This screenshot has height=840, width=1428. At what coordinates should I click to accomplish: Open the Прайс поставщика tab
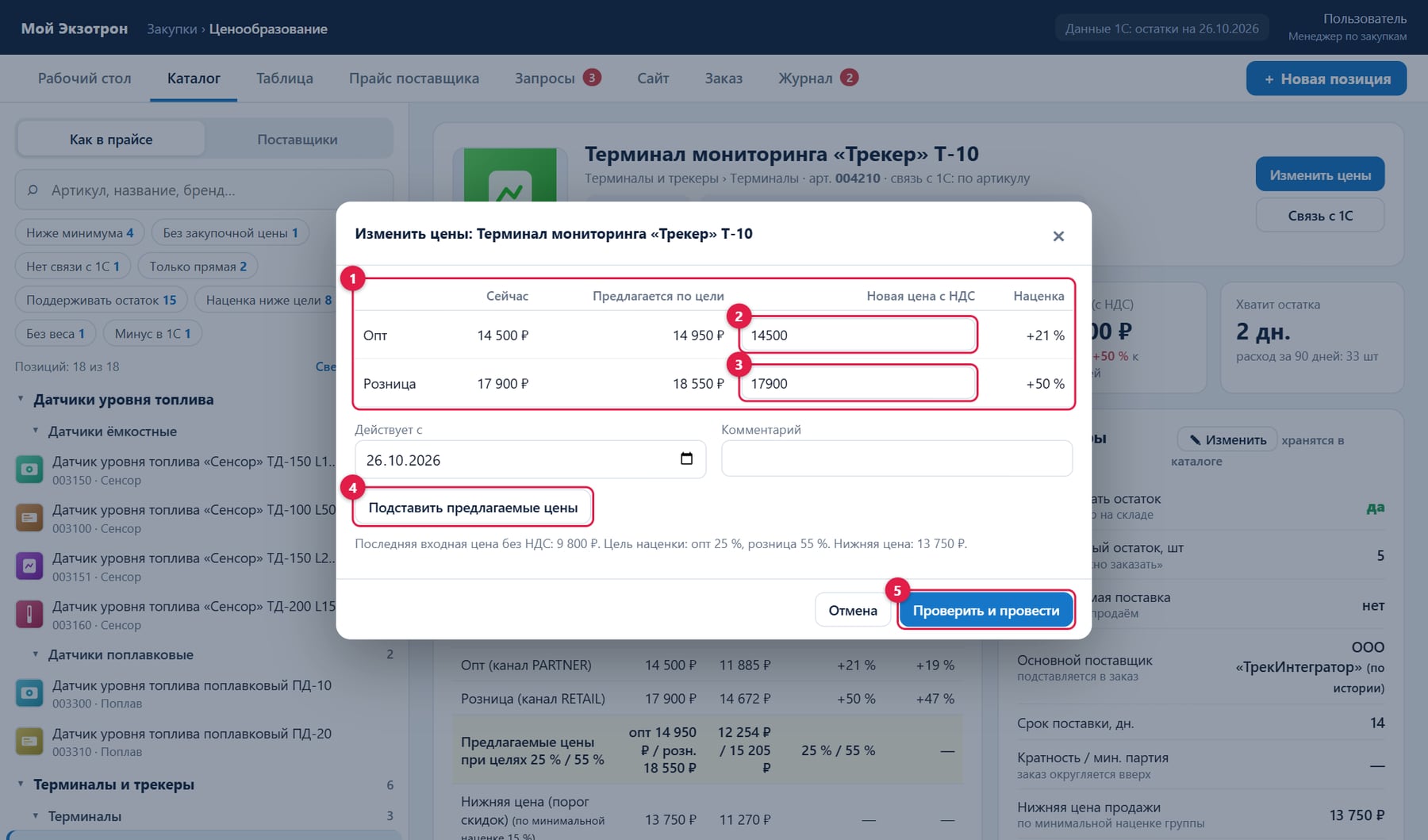(x=414, y=79)
